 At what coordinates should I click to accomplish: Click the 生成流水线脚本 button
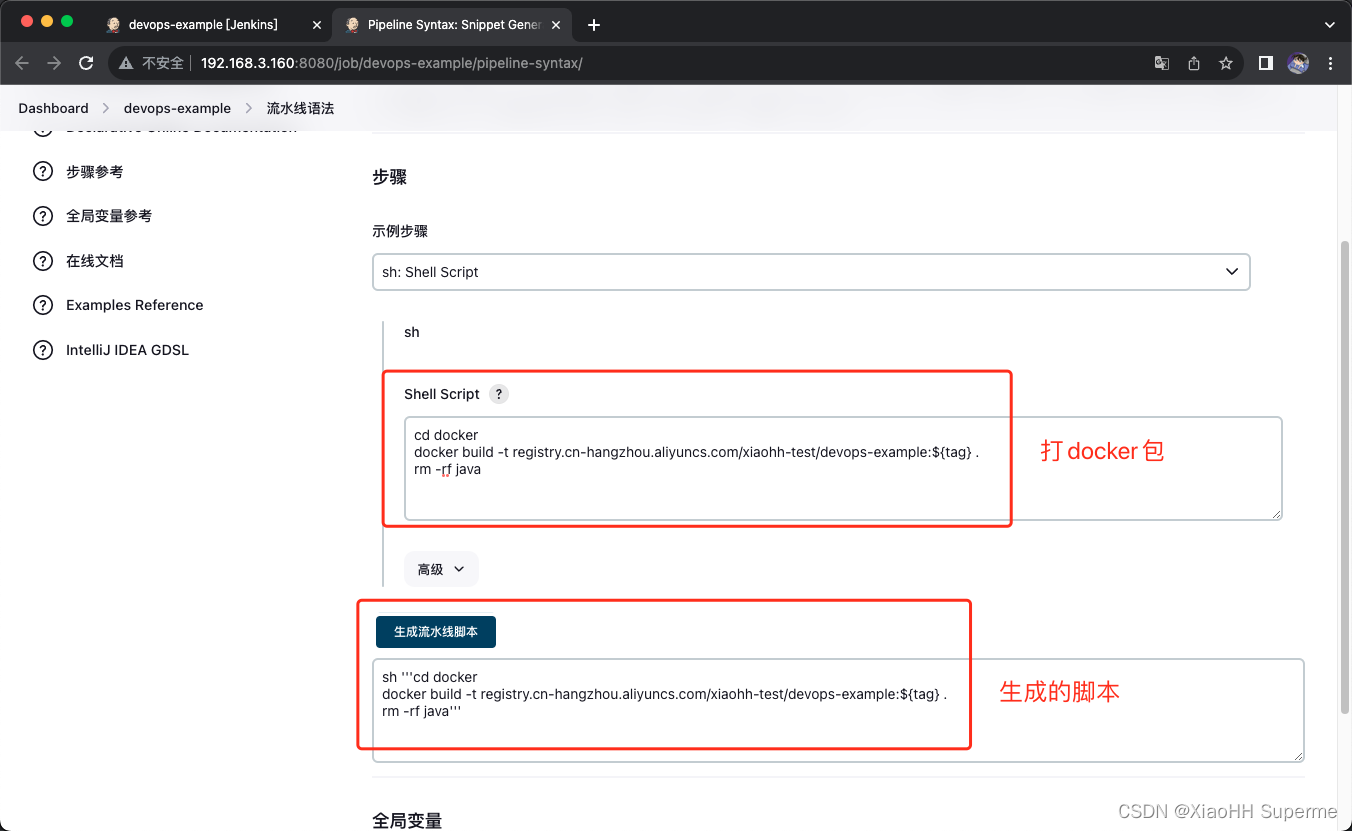[436, 632]
